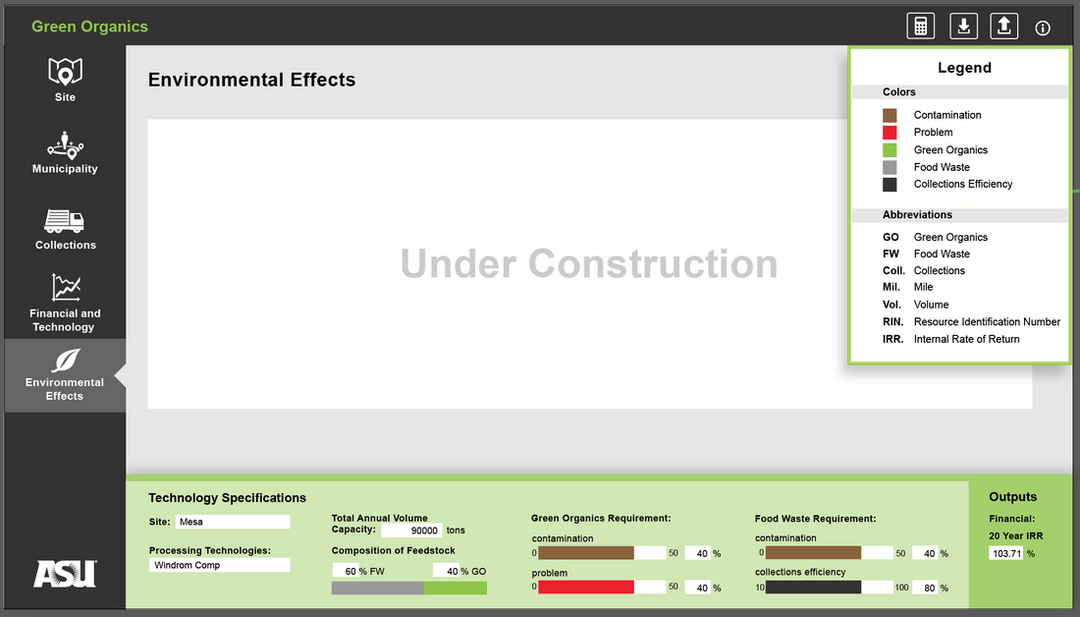Open the Collections truck icon
The image size is (1080, 617).
(x=65, y=221)
